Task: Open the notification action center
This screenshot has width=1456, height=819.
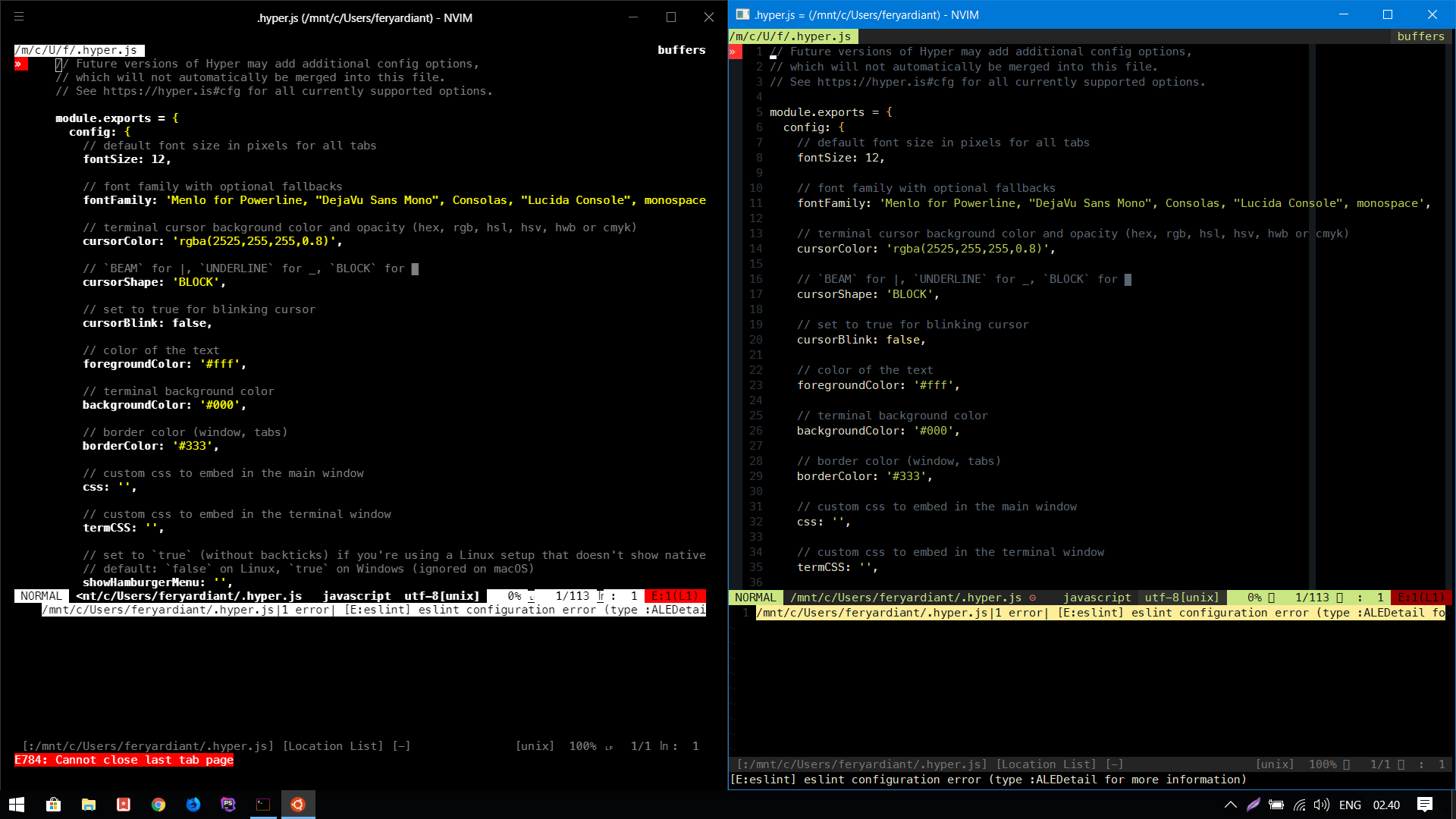Action: coord(1425,805)
